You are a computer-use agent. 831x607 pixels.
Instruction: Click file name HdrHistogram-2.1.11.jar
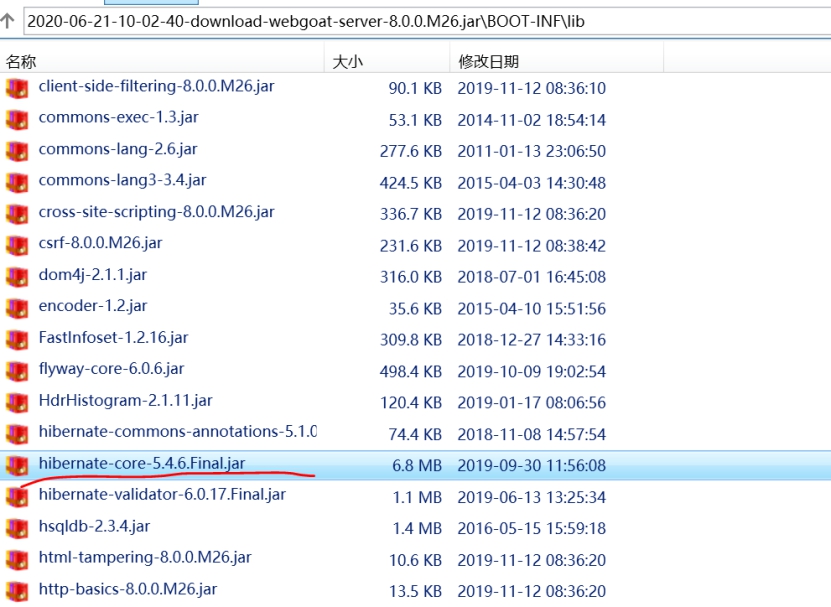coord(125,400)
